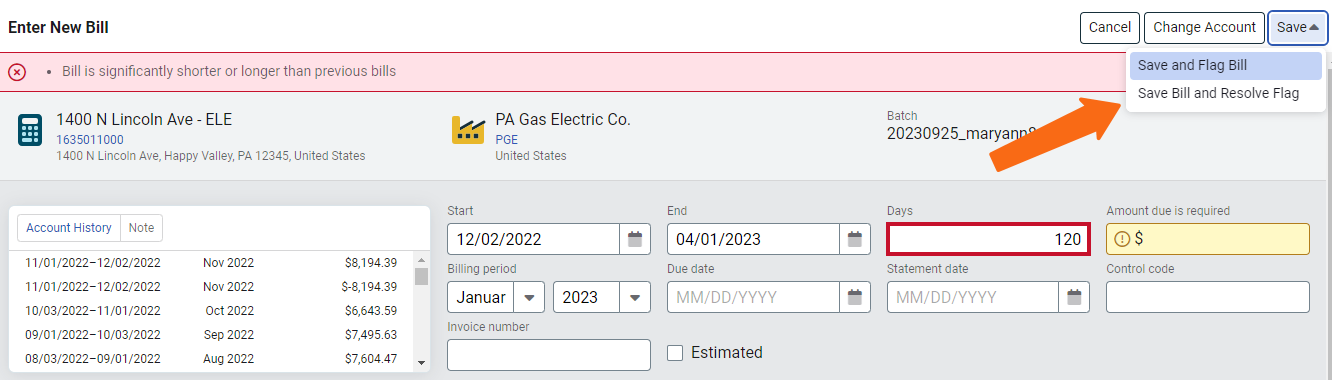Viewport: 1332px width, 380px height.
Task: Collapse the Save dropdown button
Action: (x=1298, y=28)
